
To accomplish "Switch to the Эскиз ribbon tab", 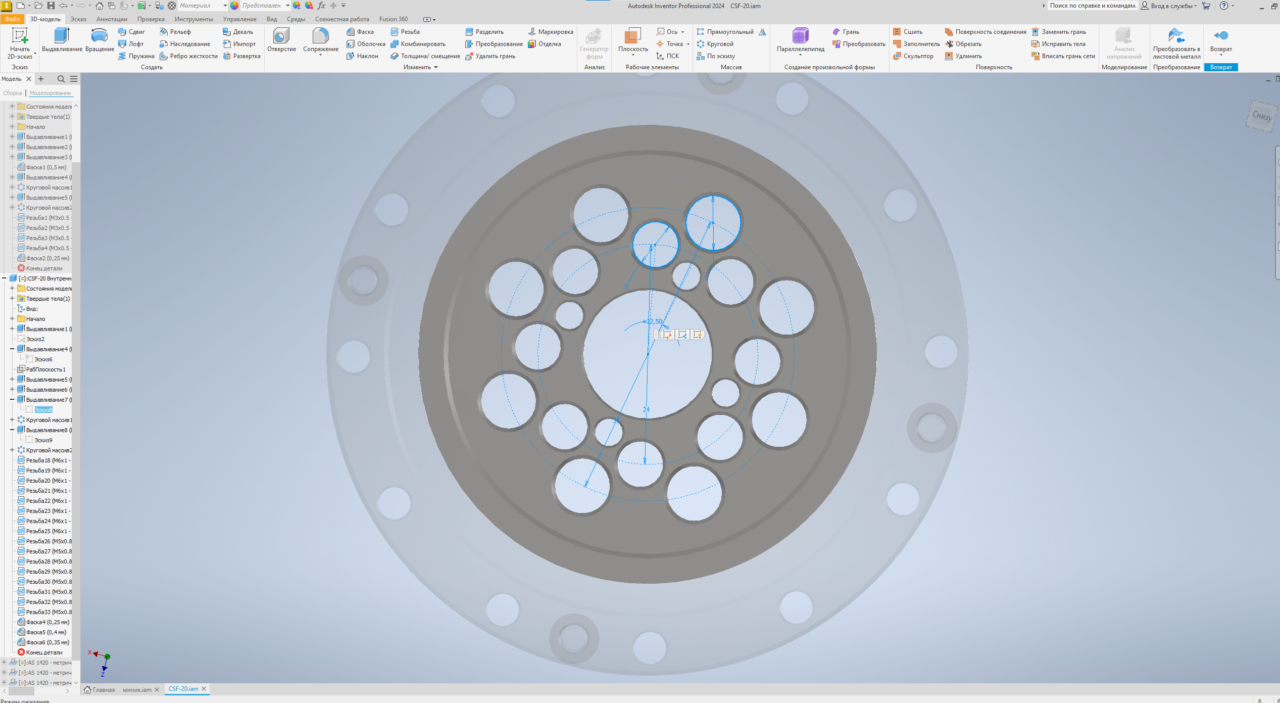I will (78, 19).
